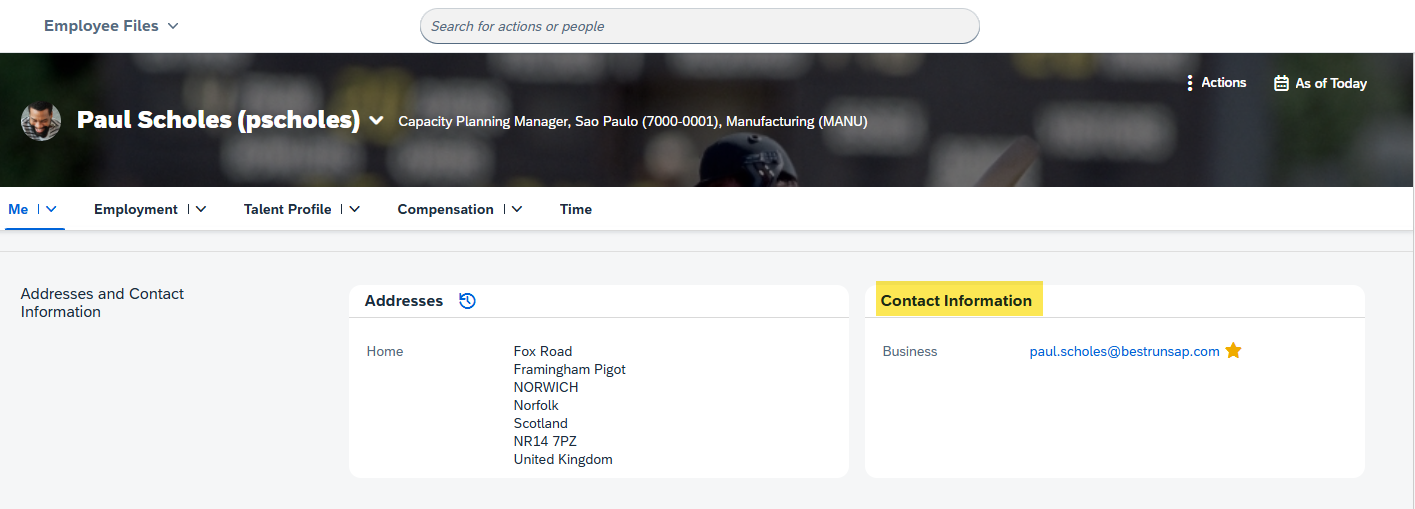Image resolution: width=1415 pixels, height=509 pixels.
Task: Click the Actions button label
Action: (x=1224, y=83)
